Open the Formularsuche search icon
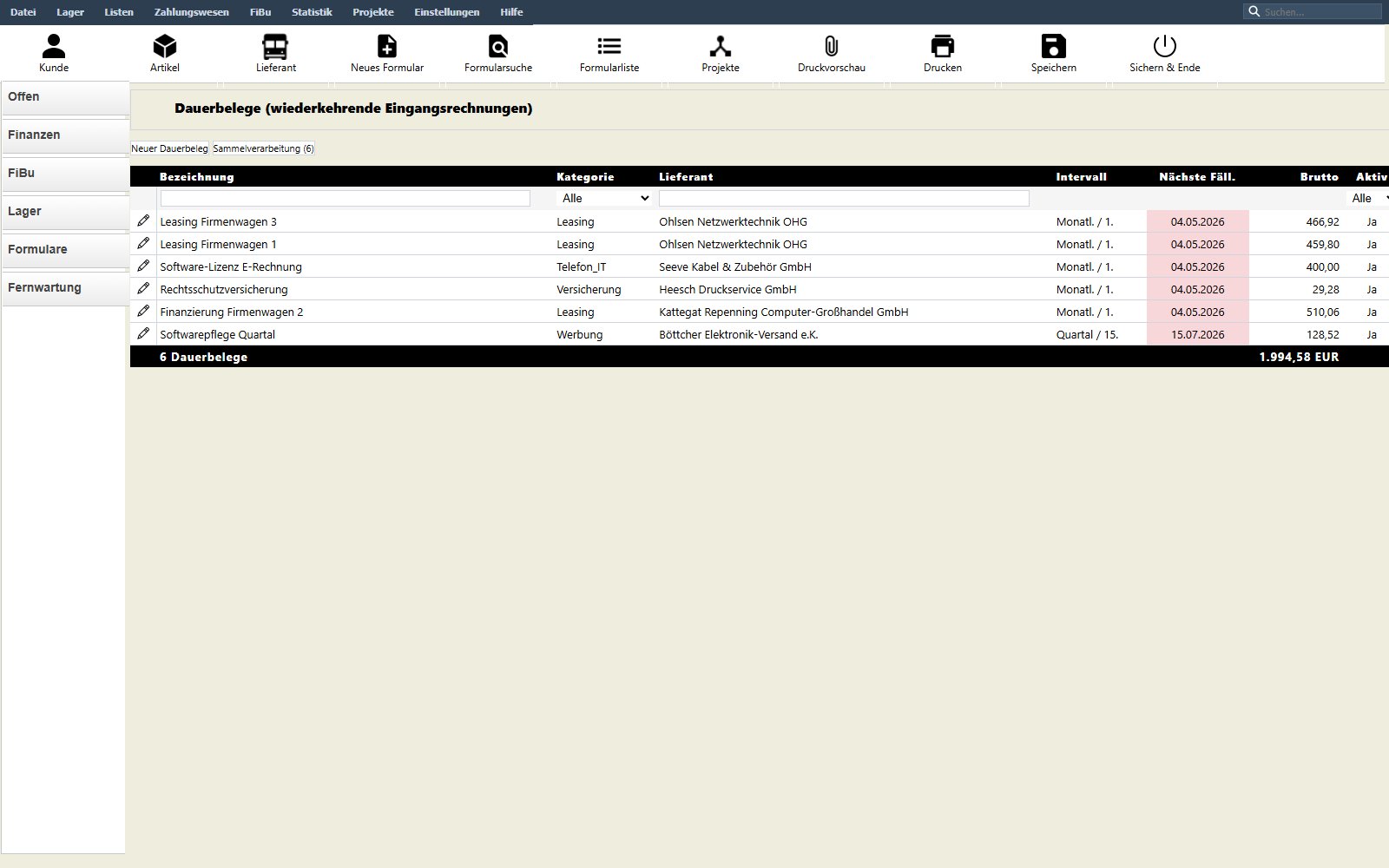 click(x=498, y=46)
